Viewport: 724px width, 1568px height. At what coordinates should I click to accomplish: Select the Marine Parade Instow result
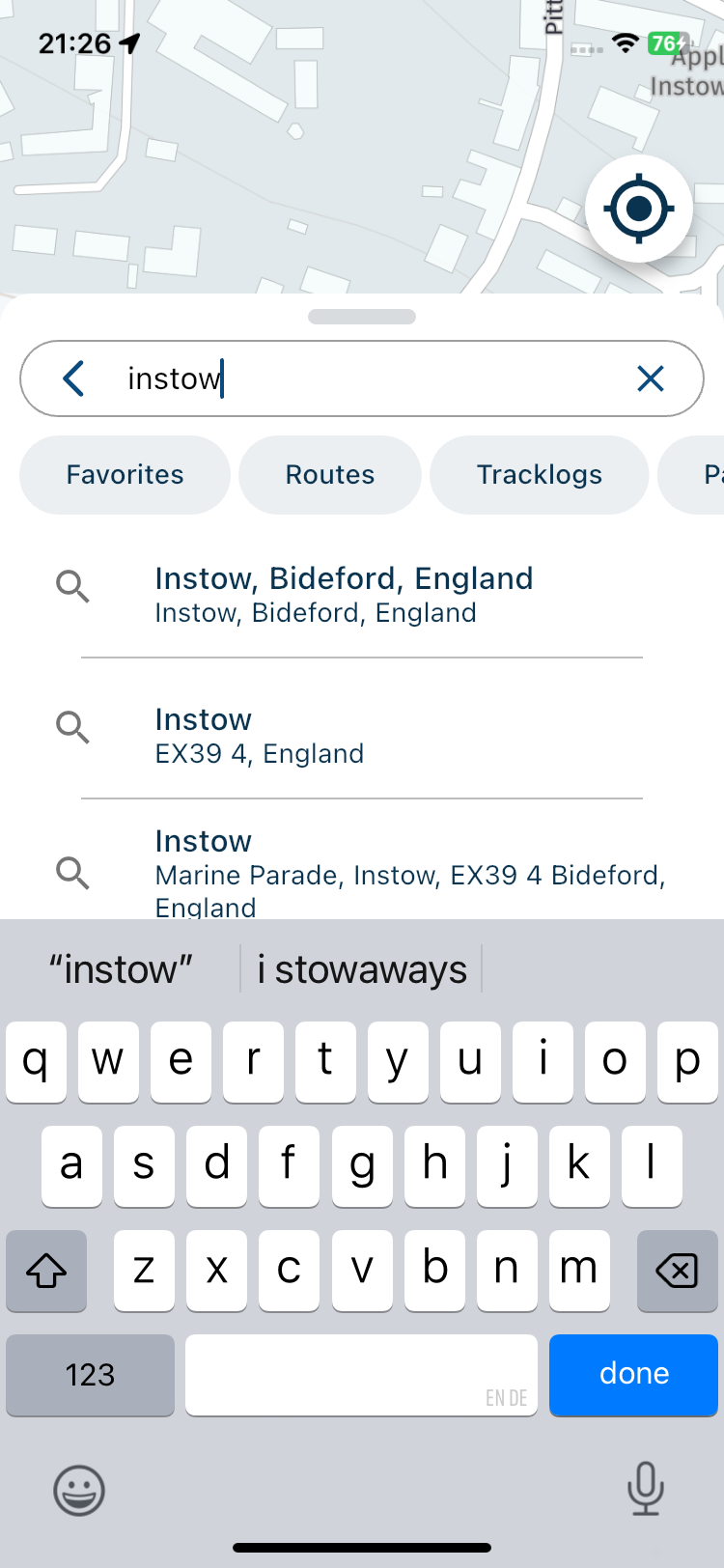pyautogui.click(x=410, y=869)
